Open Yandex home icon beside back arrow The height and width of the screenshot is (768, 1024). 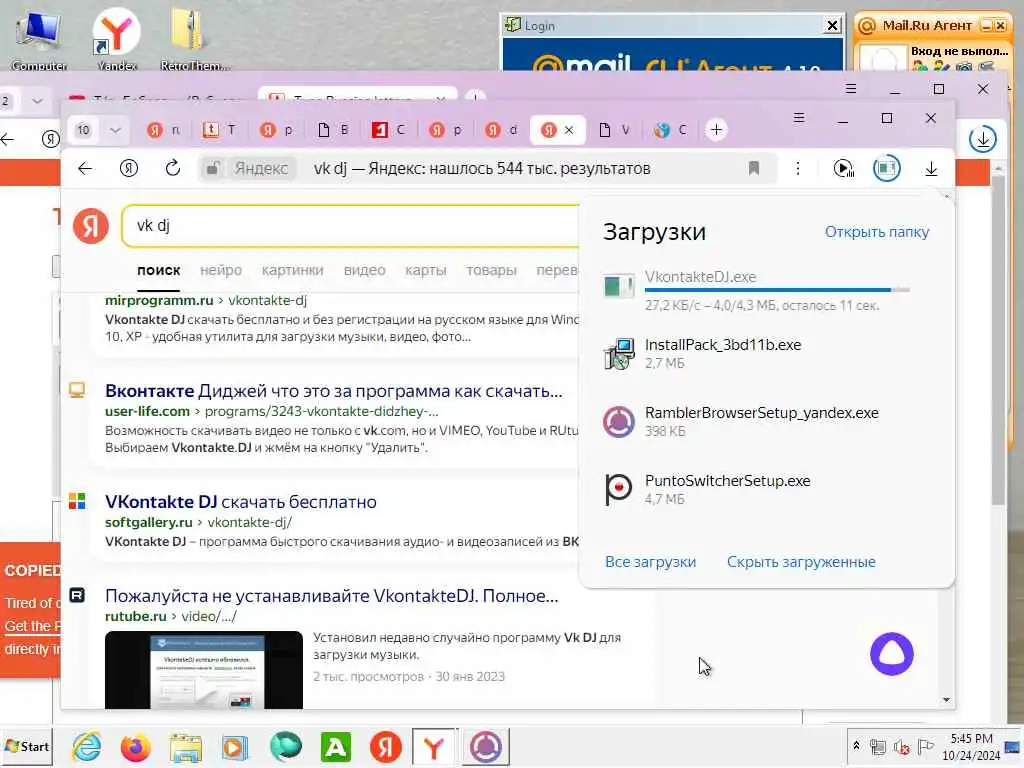click(x=129, y=168)
